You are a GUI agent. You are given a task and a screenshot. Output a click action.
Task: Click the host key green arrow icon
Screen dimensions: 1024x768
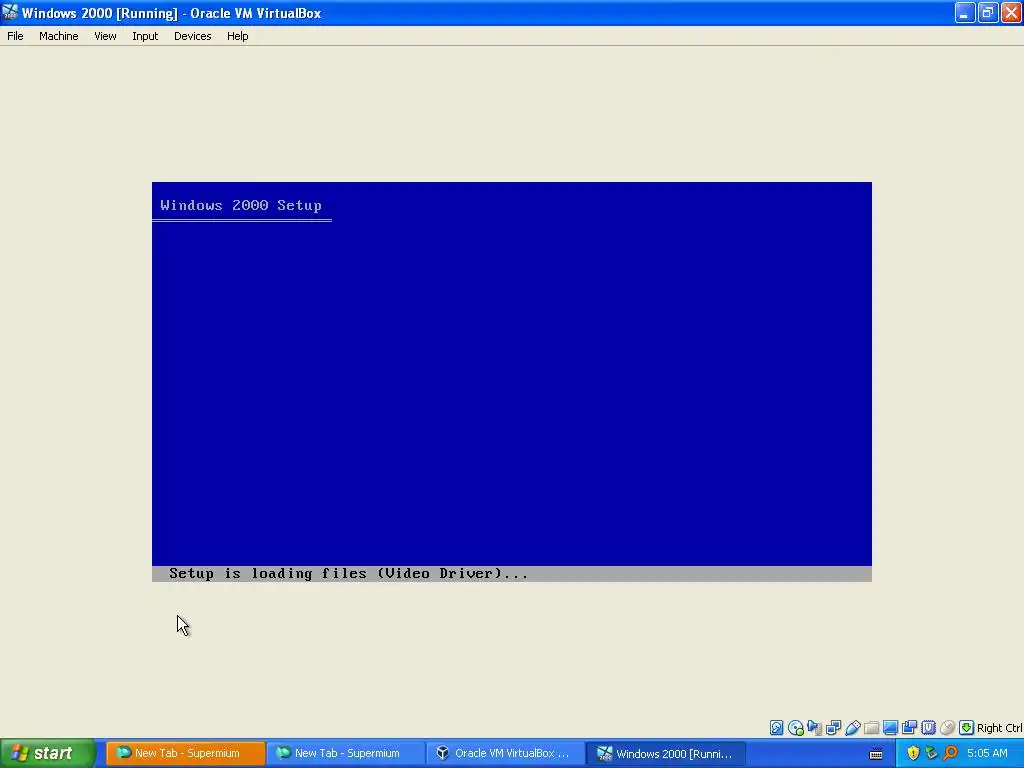coord(967,728)
